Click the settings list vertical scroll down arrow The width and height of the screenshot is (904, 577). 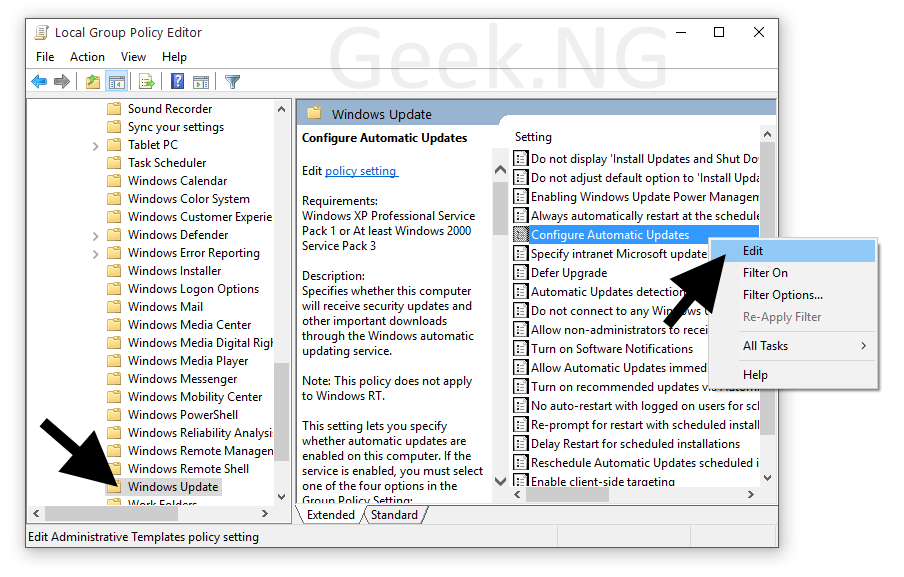point(767,477)
